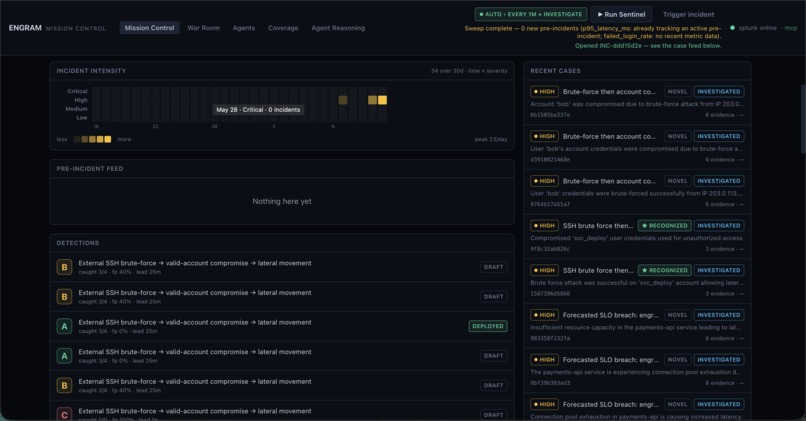Click the HIGH severity badge on case 9bf39b393ad3
The image size is (806, 421).
[x=544, y=360]
